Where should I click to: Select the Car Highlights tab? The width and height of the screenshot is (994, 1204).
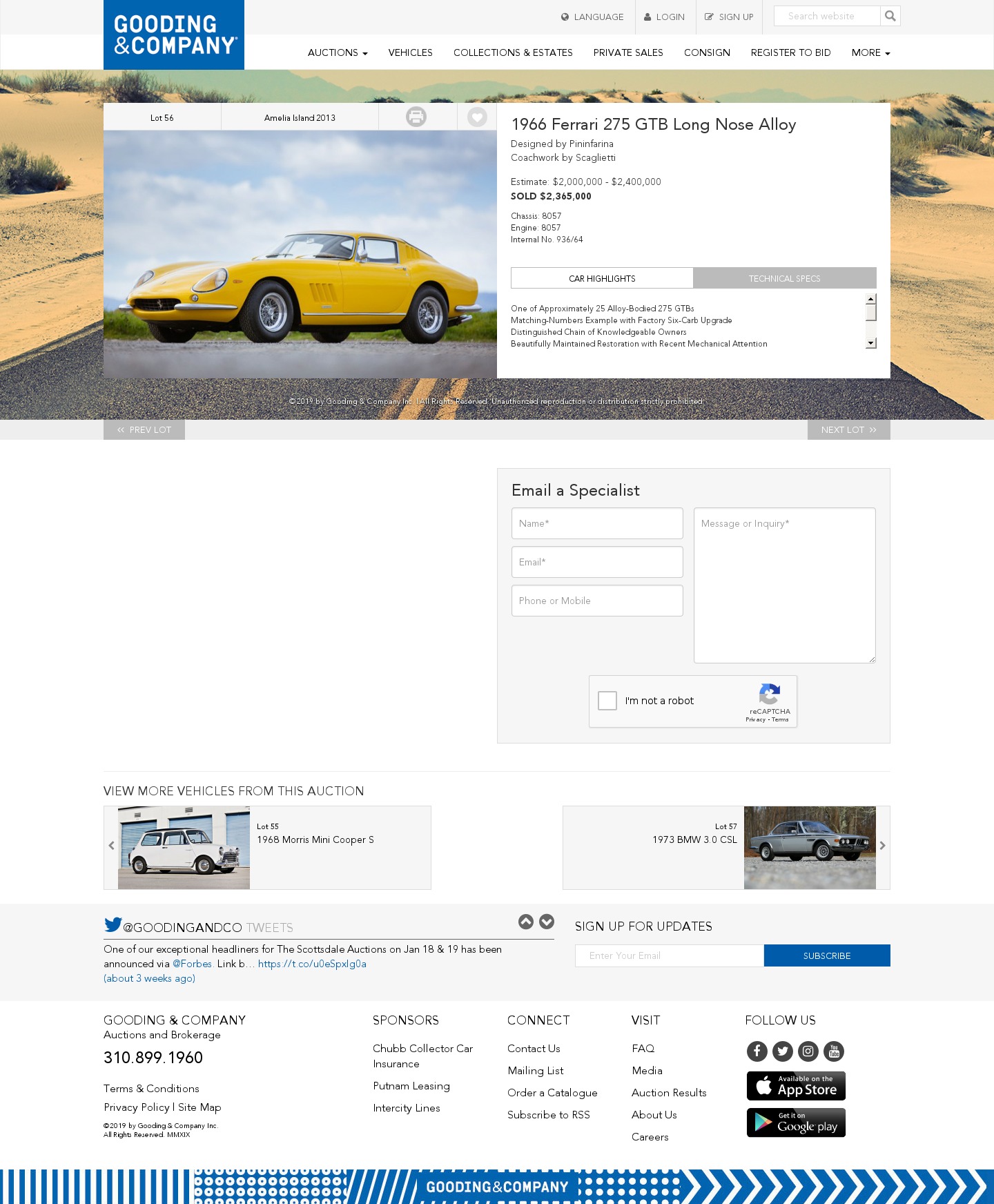point(602,278)
